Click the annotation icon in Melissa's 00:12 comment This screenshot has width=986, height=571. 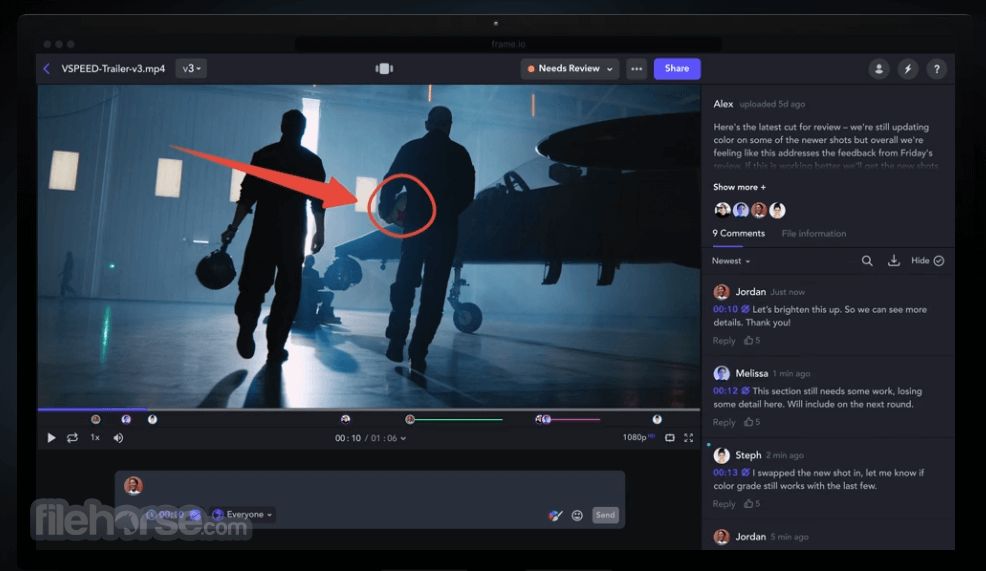745,391
